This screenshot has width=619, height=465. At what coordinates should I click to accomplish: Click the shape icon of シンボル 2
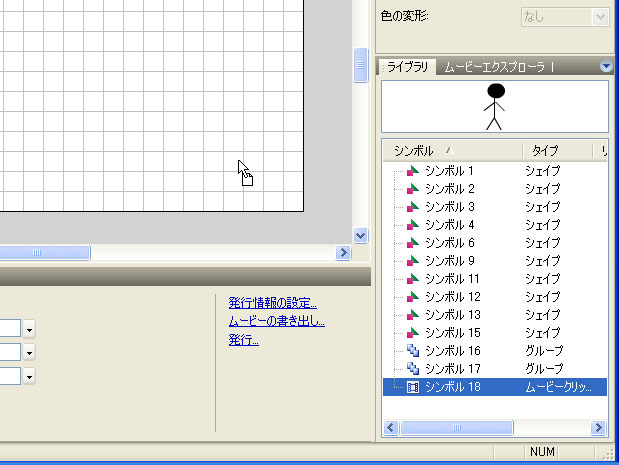tap(413, 189)
